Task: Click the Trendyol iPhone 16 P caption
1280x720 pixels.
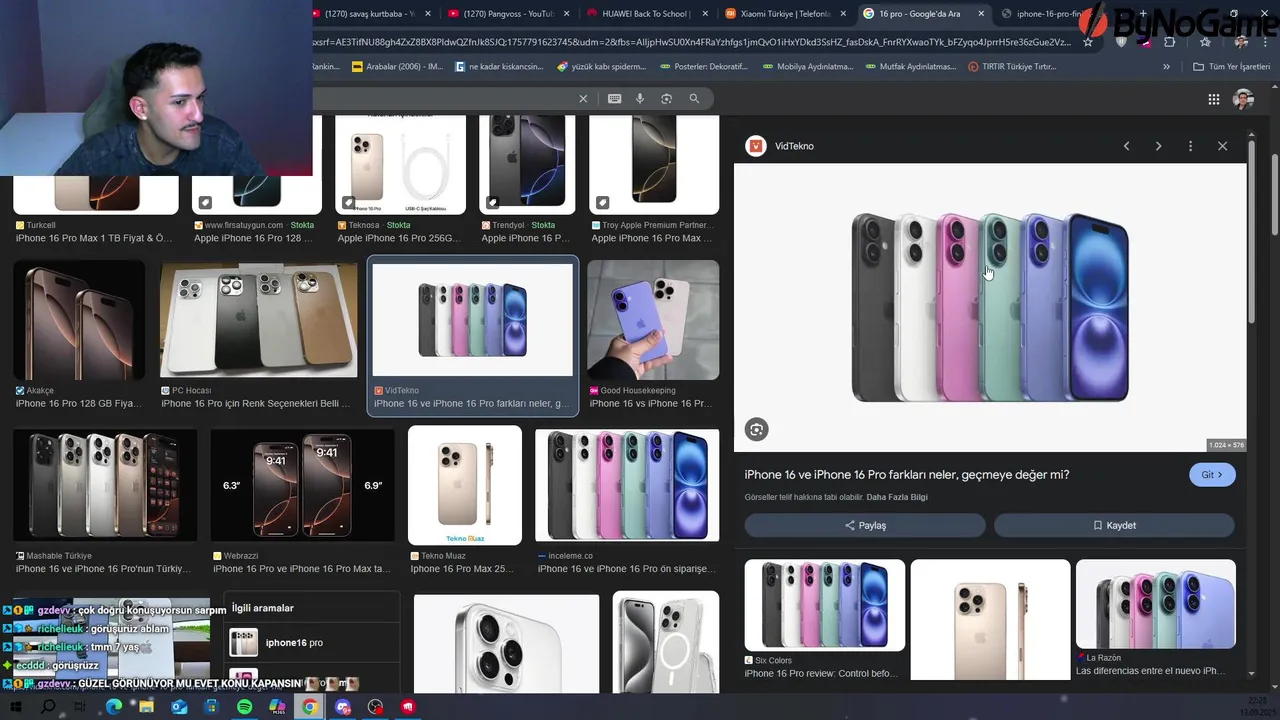Action: click(525, 238)
